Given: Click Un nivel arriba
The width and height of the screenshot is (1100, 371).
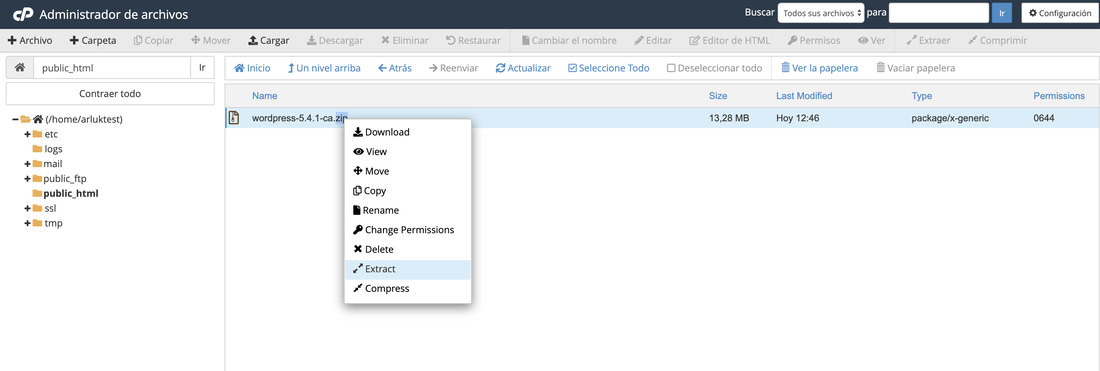Looking at the screenshot, I should 324,68.
